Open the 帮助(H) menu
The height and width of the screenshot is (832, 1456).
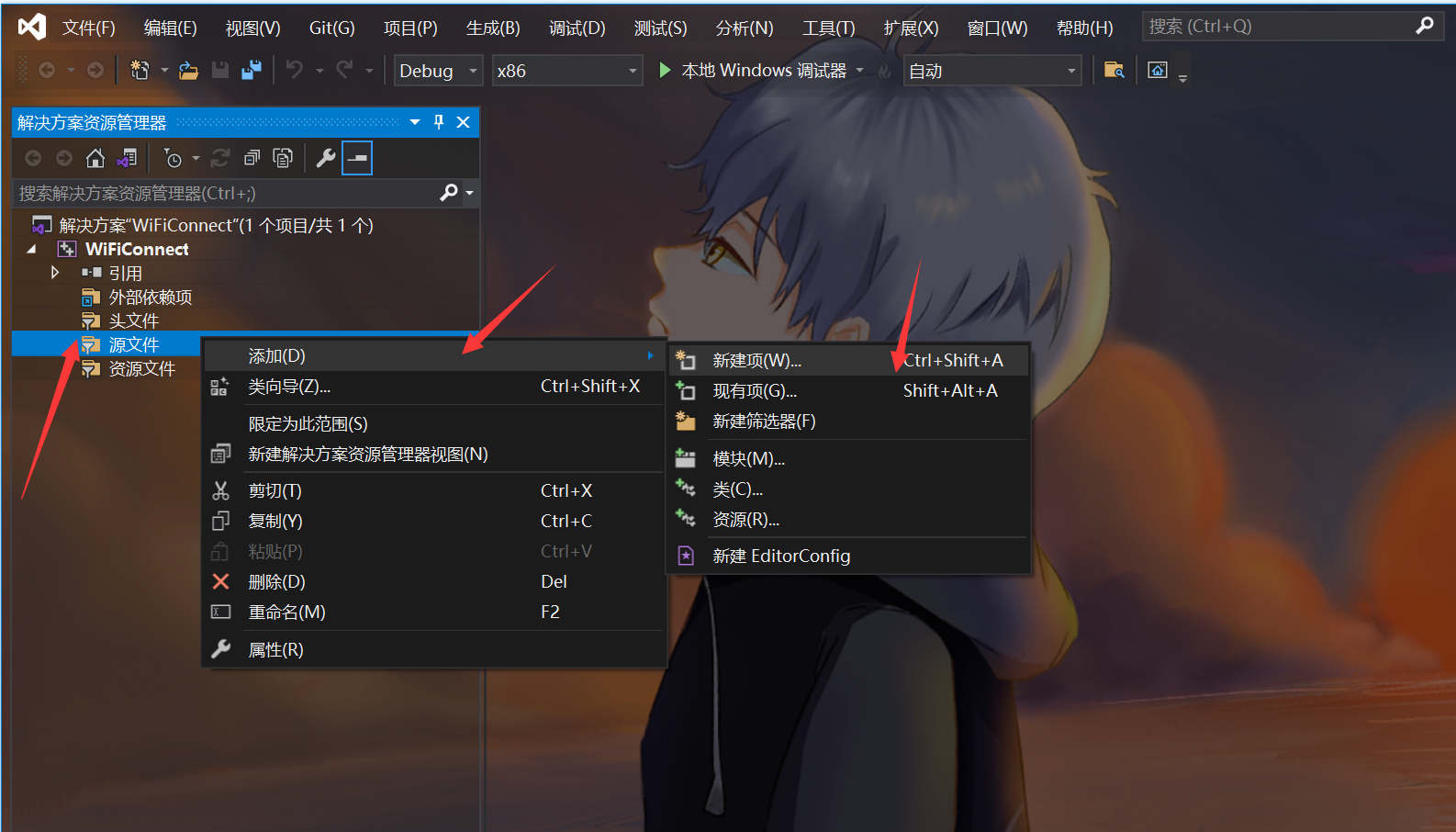pyautogui.click(x=1085, y=28)
